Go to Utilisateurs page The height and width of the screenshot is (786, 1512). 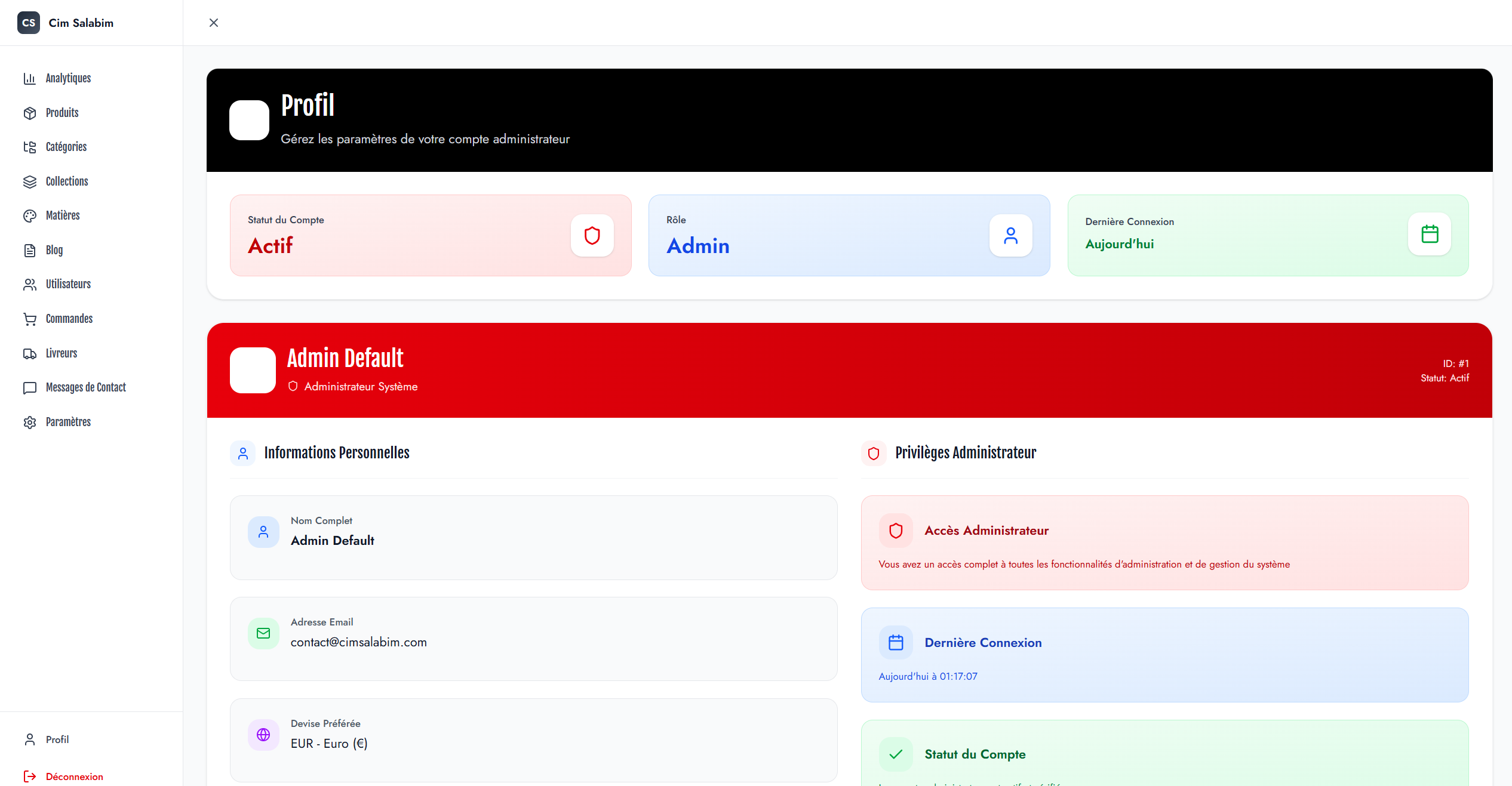[68, 284]
